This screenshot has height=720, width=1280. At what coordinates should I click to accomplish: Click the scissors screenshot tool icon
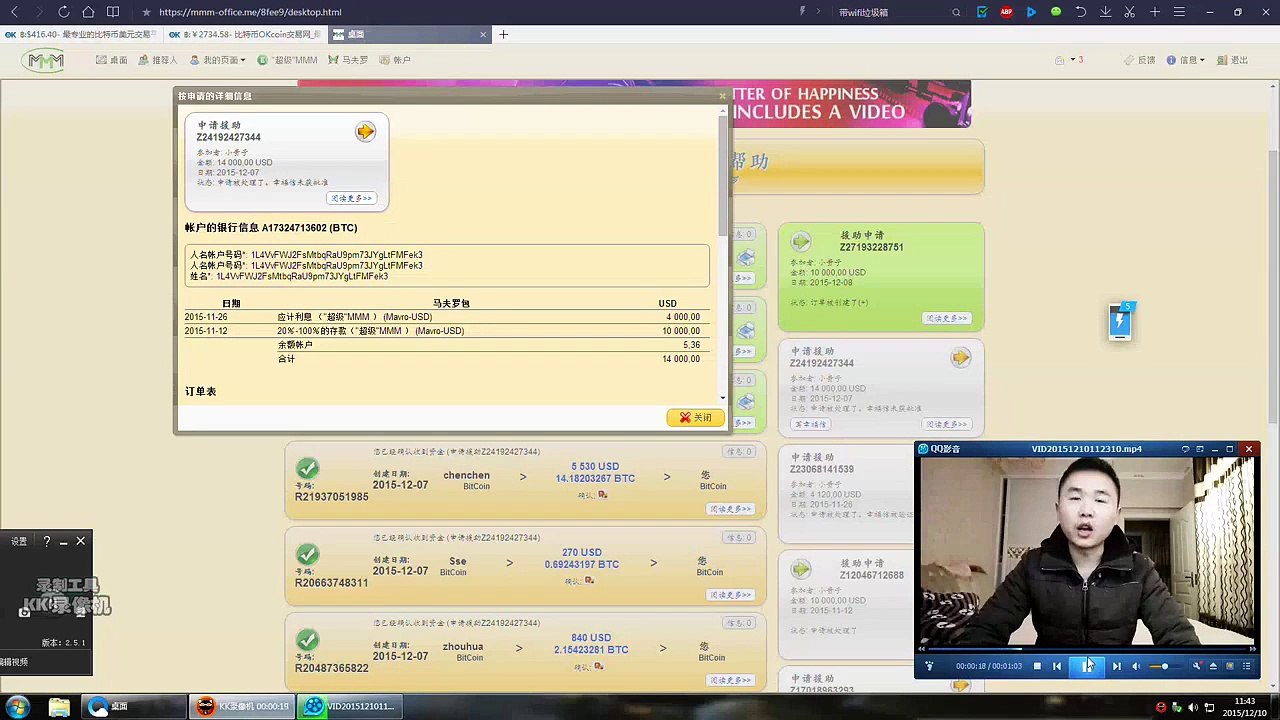point(1129,12)
